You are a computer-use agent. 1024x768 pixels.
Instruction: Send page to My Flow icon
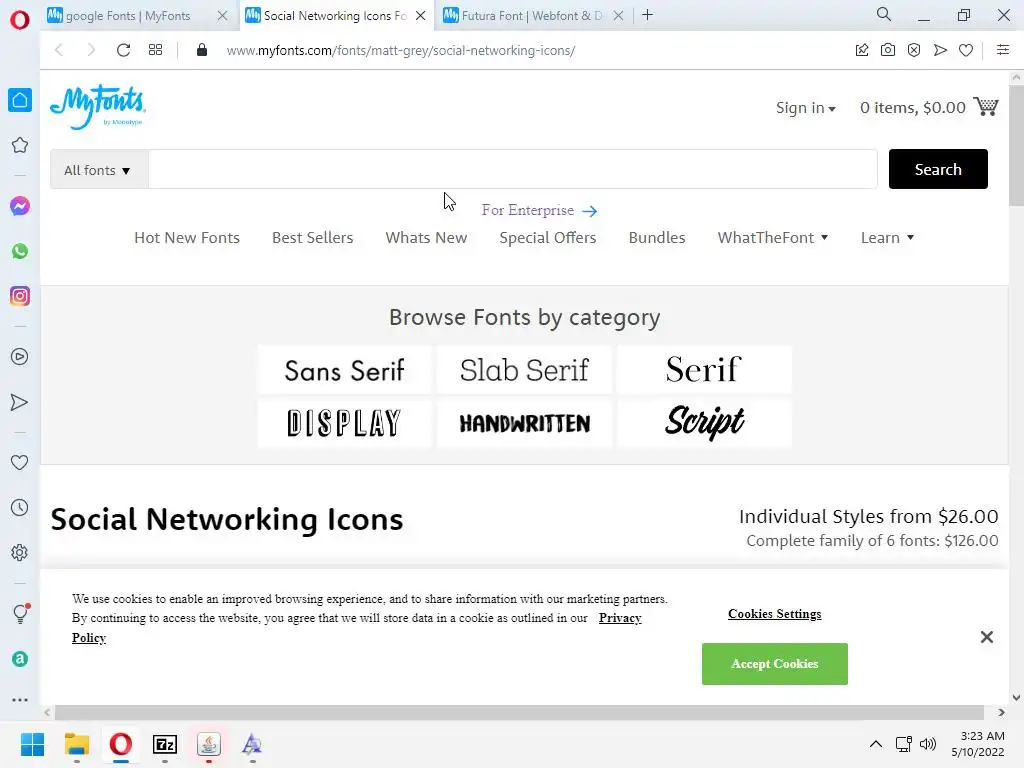[x=940, y=50]
